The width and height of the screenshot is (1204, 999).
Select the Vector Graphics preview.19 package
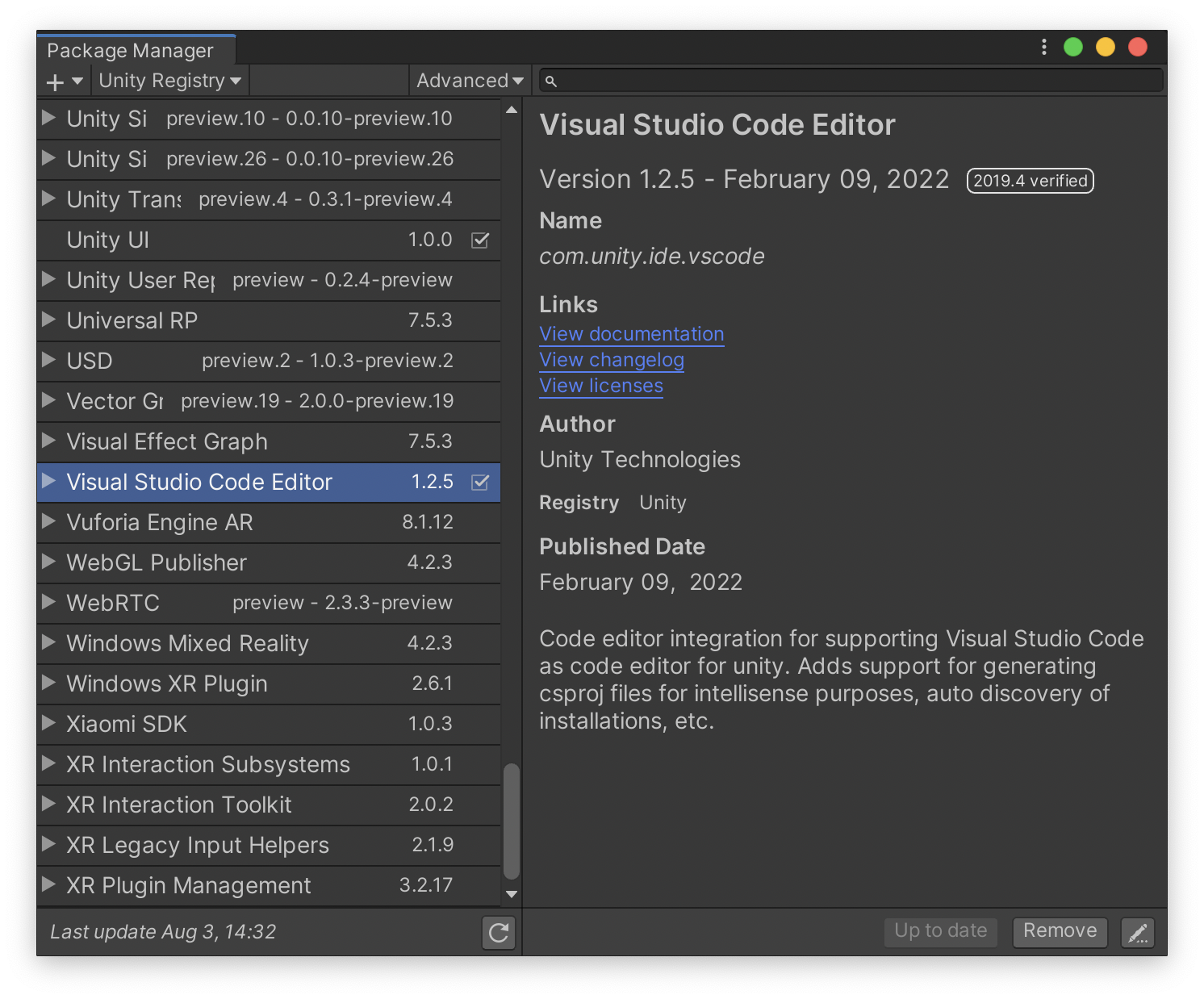tap(269, 402)
